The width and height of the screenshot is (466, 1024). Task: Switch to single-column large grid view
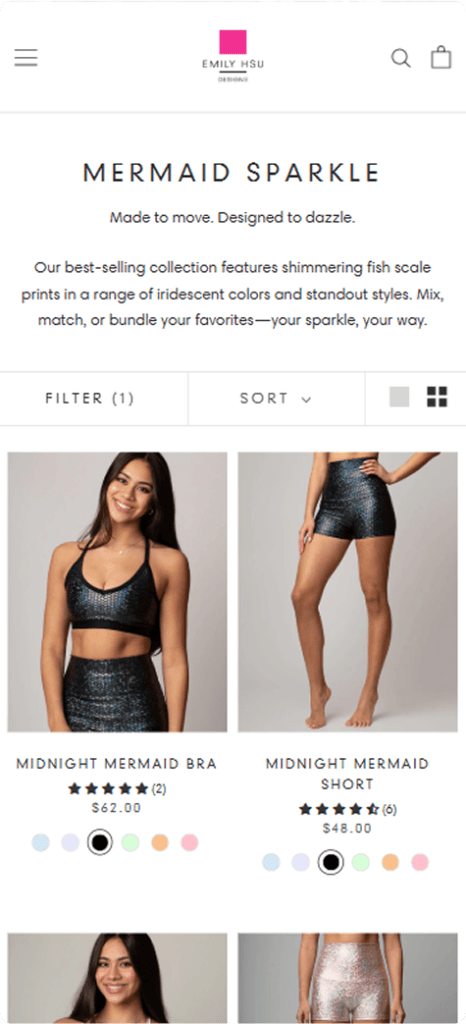(x=399, y=397)
